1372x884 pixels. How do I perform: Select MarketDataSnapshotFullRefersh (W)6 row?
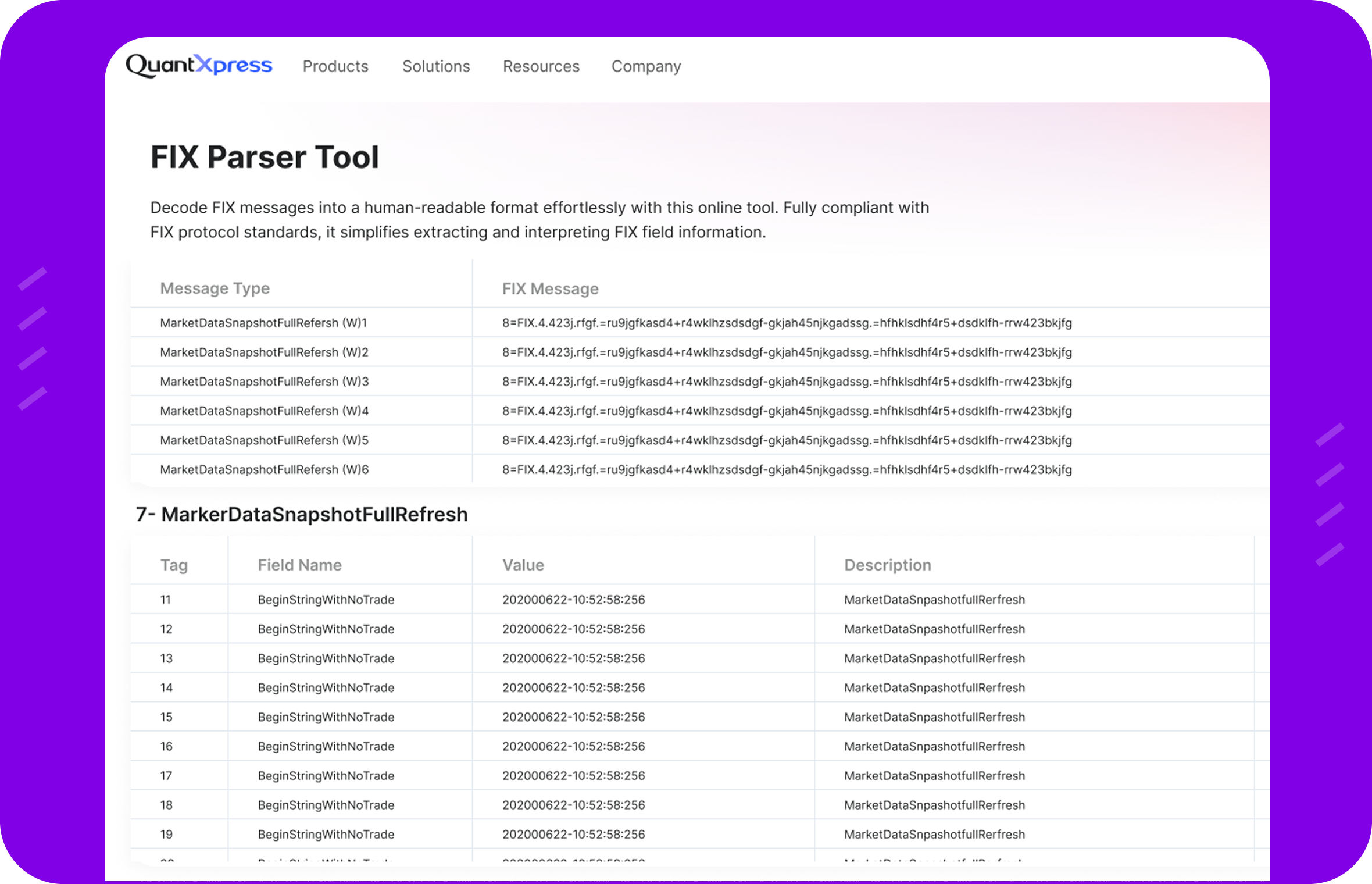tap(264, 469)
